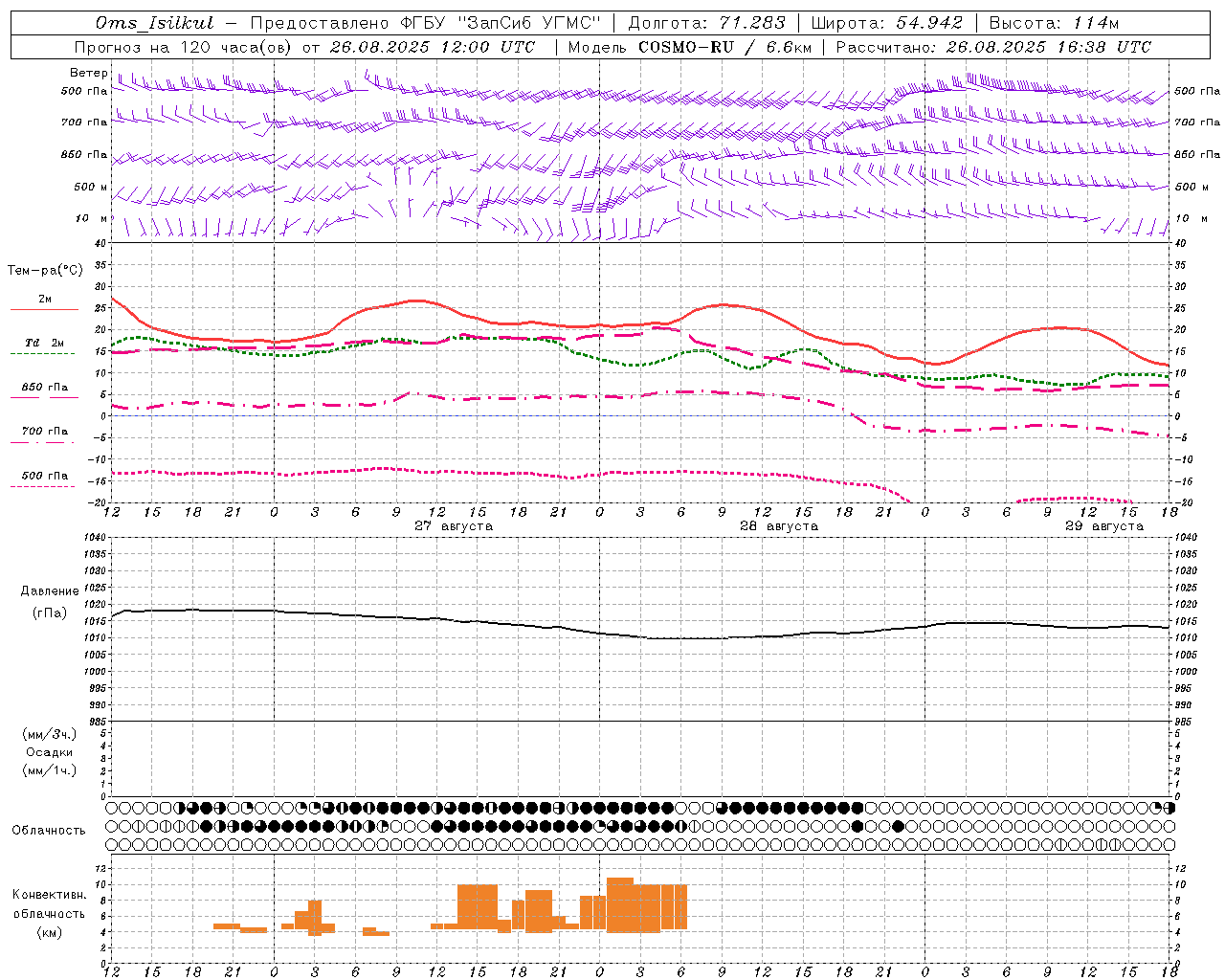Click the dash-dot legend line under "700 гПа"
1225x980 pixels.
[x=44, y=442]
